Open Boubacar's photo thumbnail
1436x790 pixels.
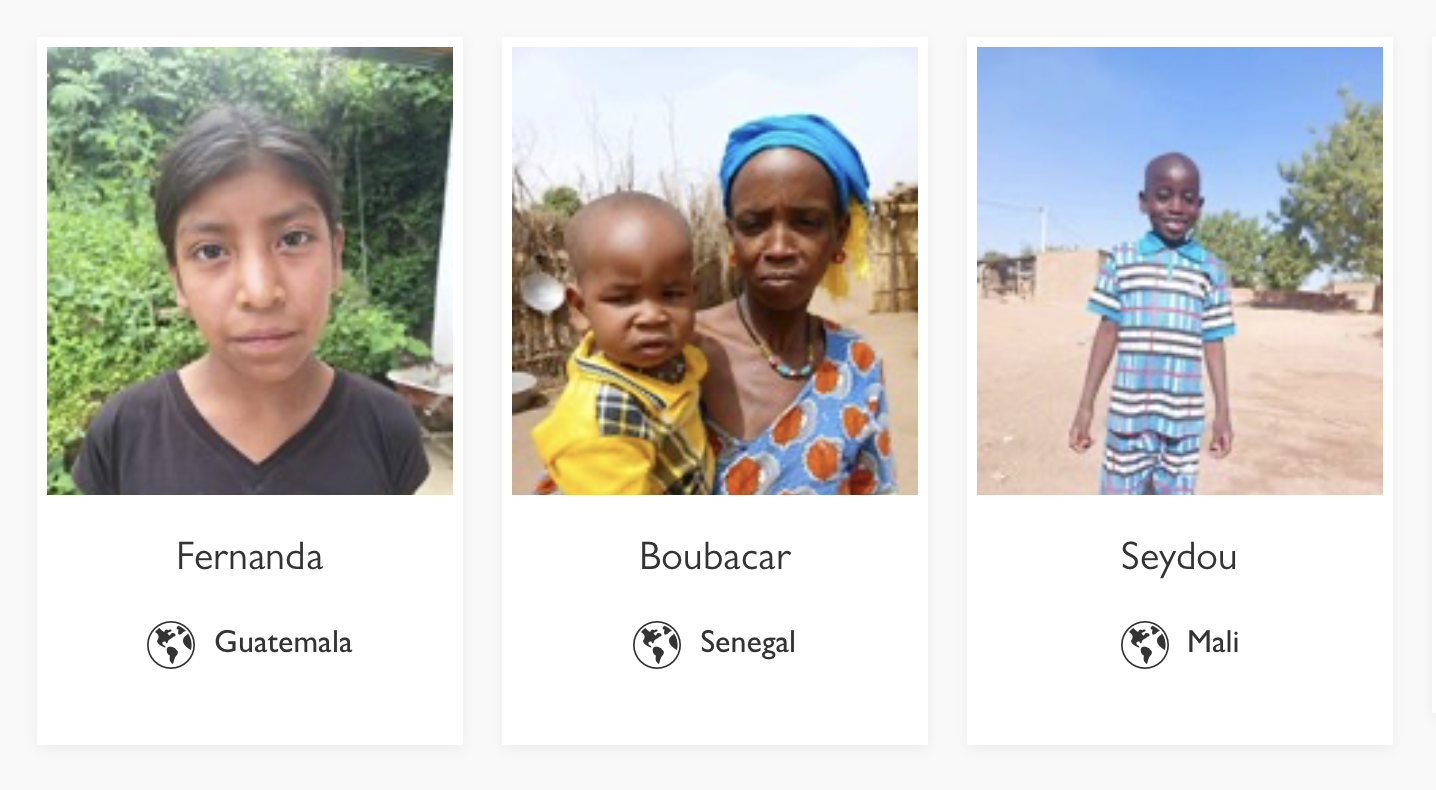click(x=715, y=270)
